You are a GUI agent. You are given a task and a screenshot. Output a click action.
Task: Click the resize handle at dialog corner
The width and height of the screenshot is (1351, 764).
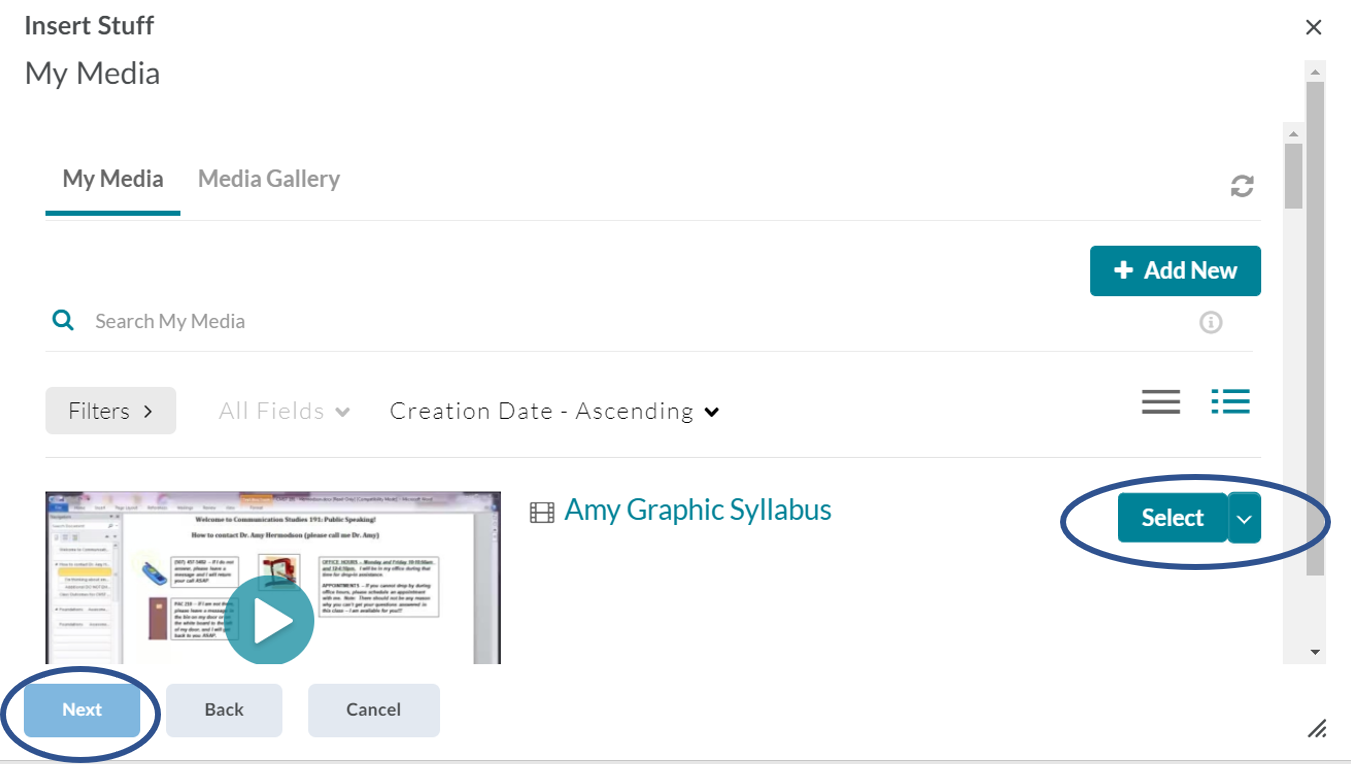point(1317,728)
